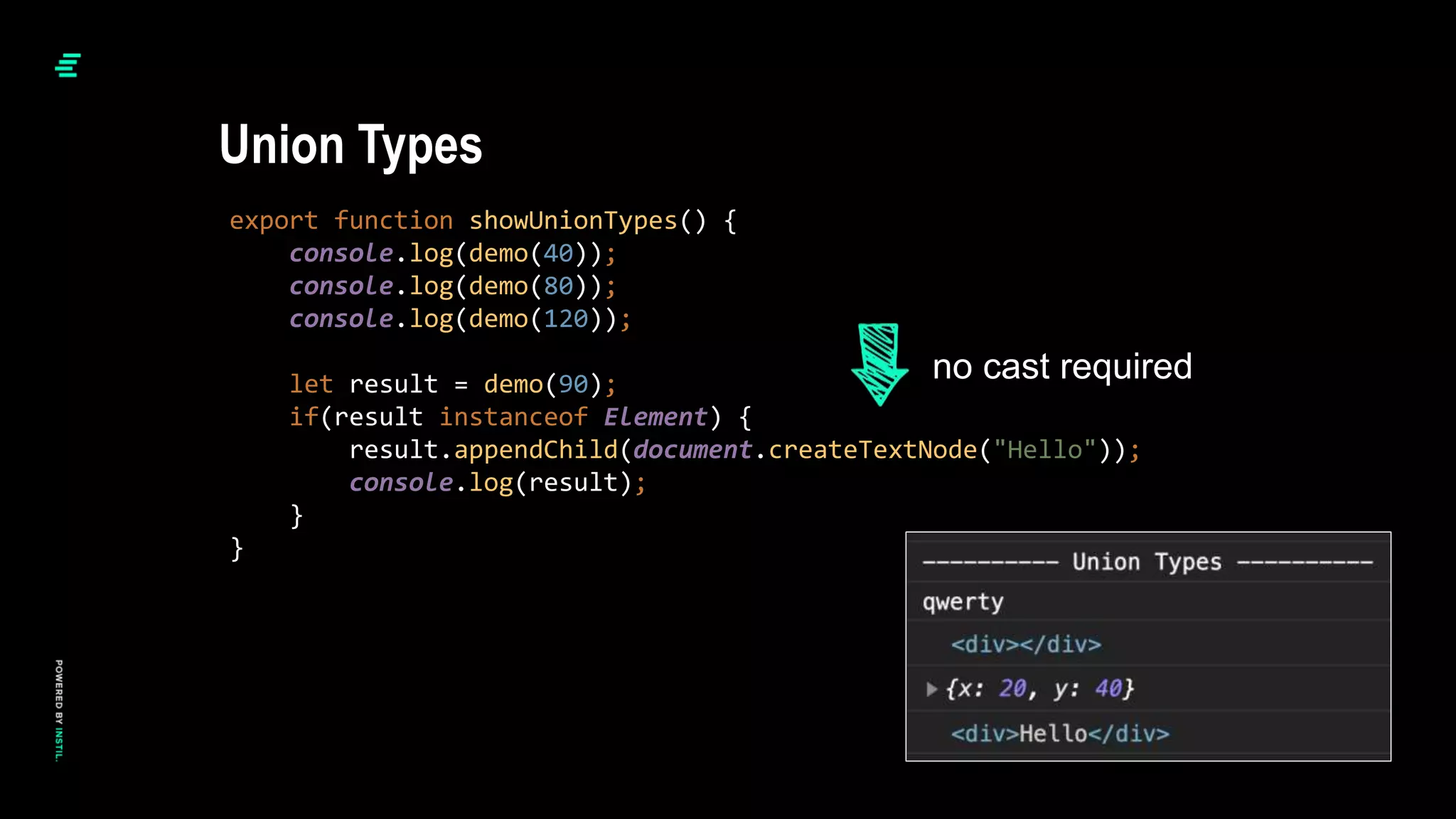Click 'let result = demo(90)' line
The image size is (1456, 819).
coord(452,385)
